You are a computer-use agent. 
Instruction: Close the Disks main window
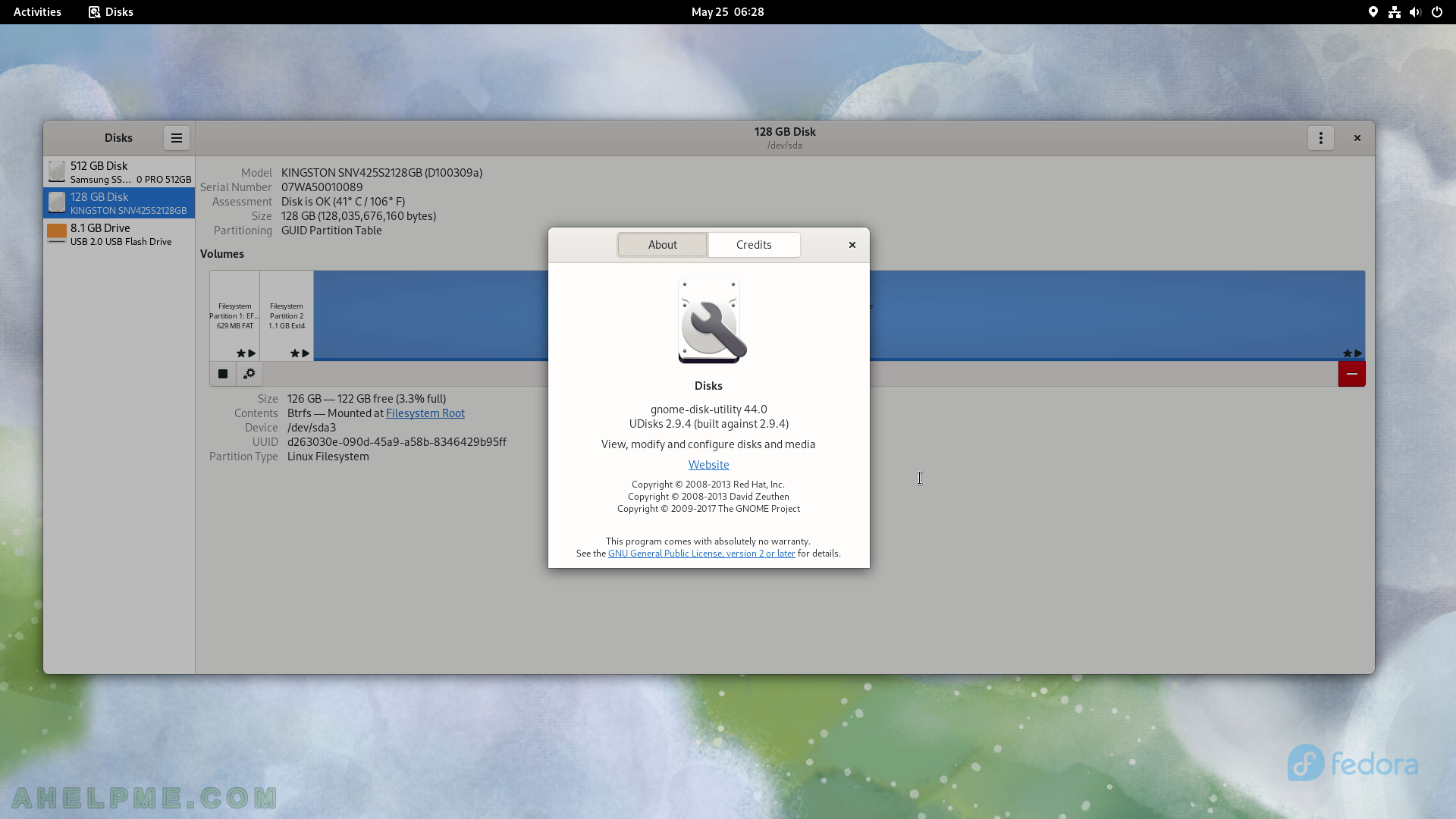click(x=1357, y=138)
